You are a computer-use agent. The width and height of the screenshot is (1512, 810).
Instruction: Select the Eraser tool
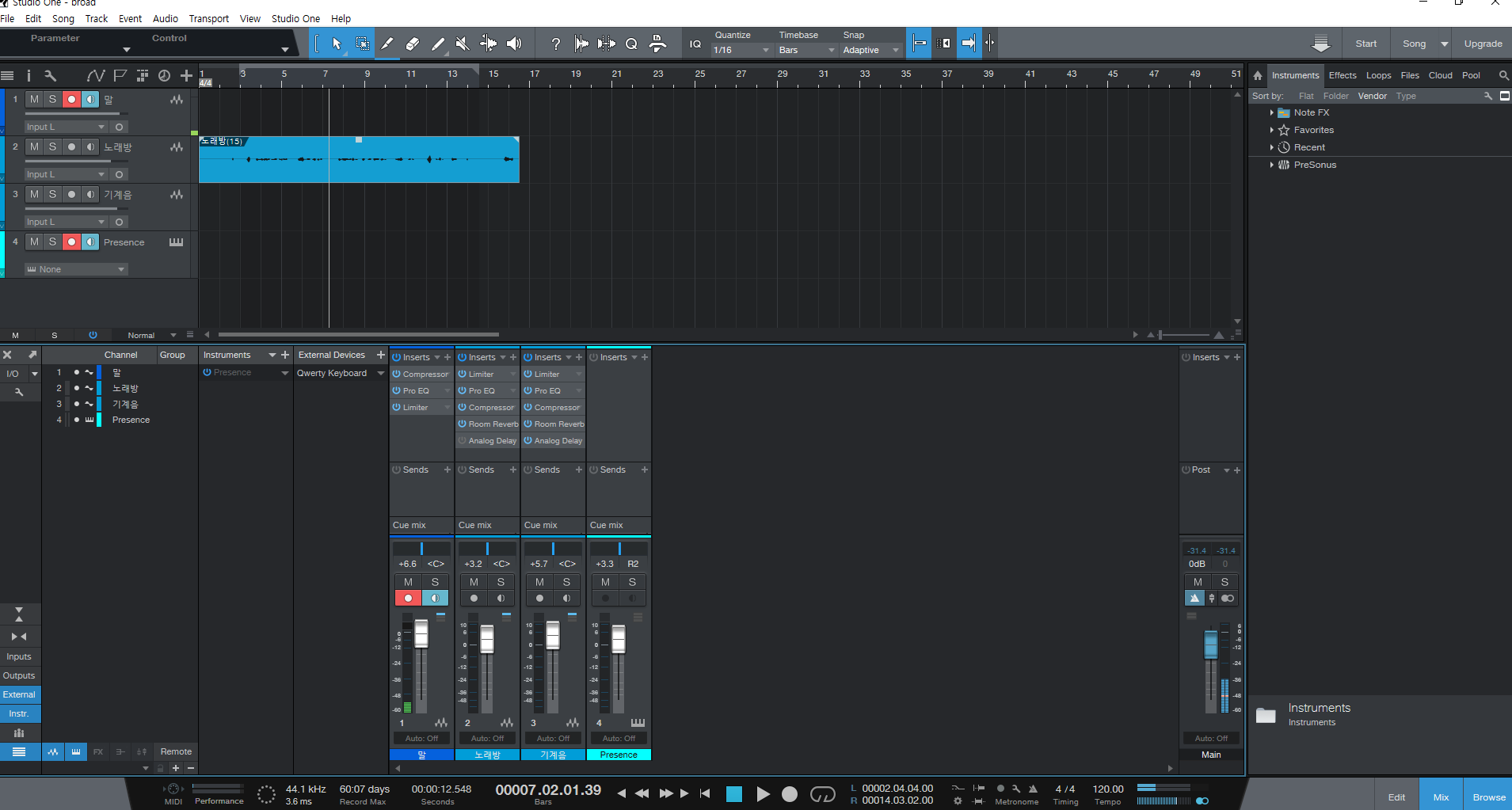412,44
